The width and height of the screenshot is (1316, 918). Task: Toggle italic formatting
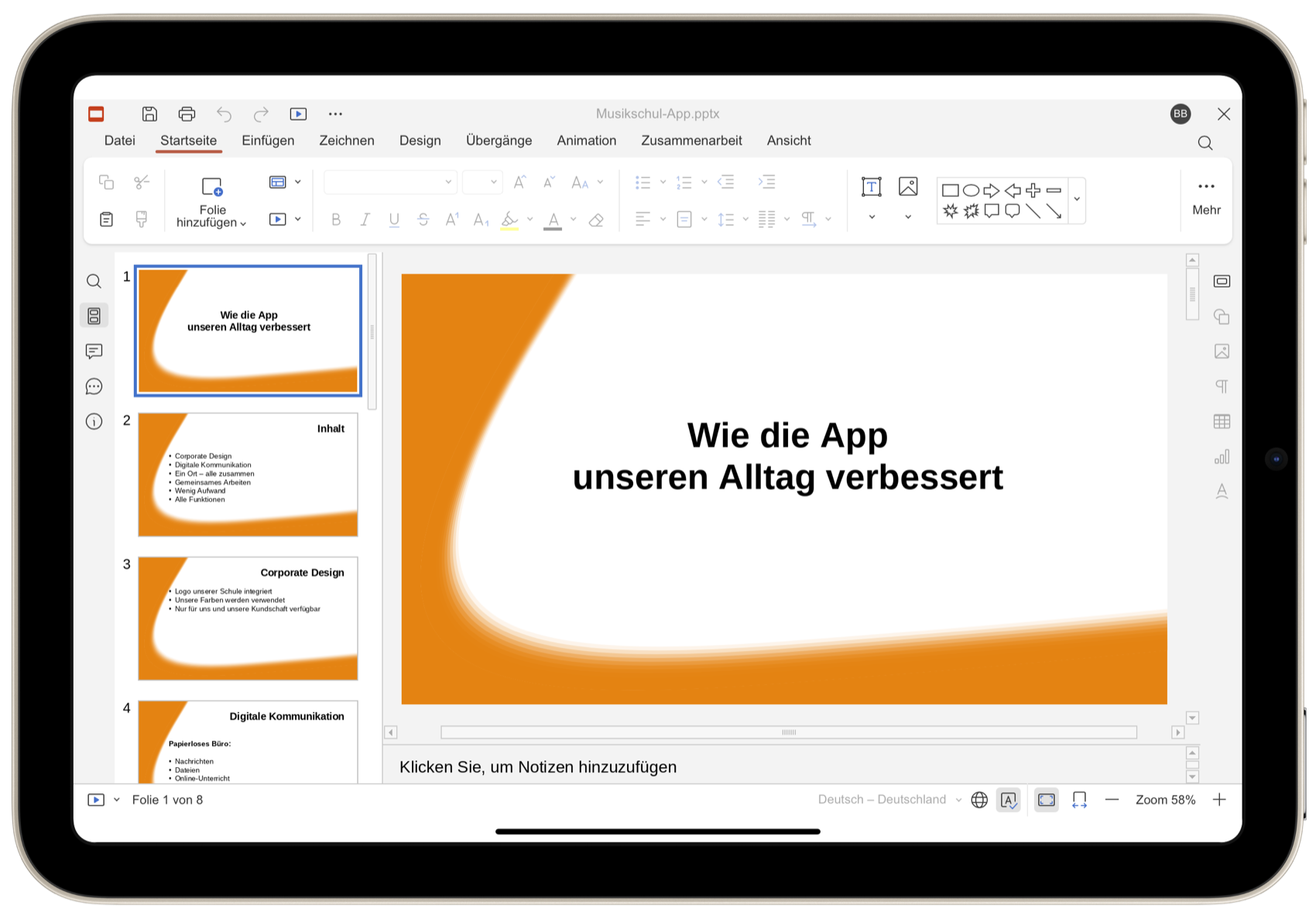pyautogui.click(x=365, y=220)
